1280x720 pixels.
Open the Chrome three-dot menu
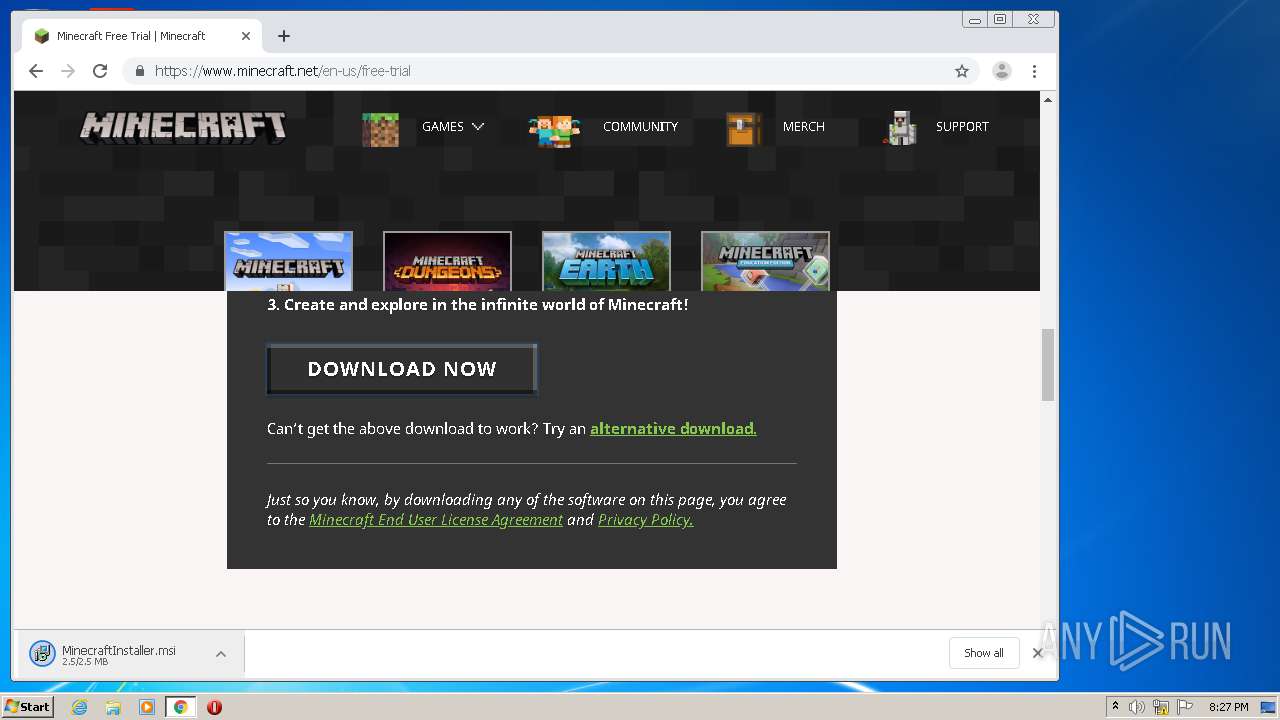click(x=1034, y=71)
